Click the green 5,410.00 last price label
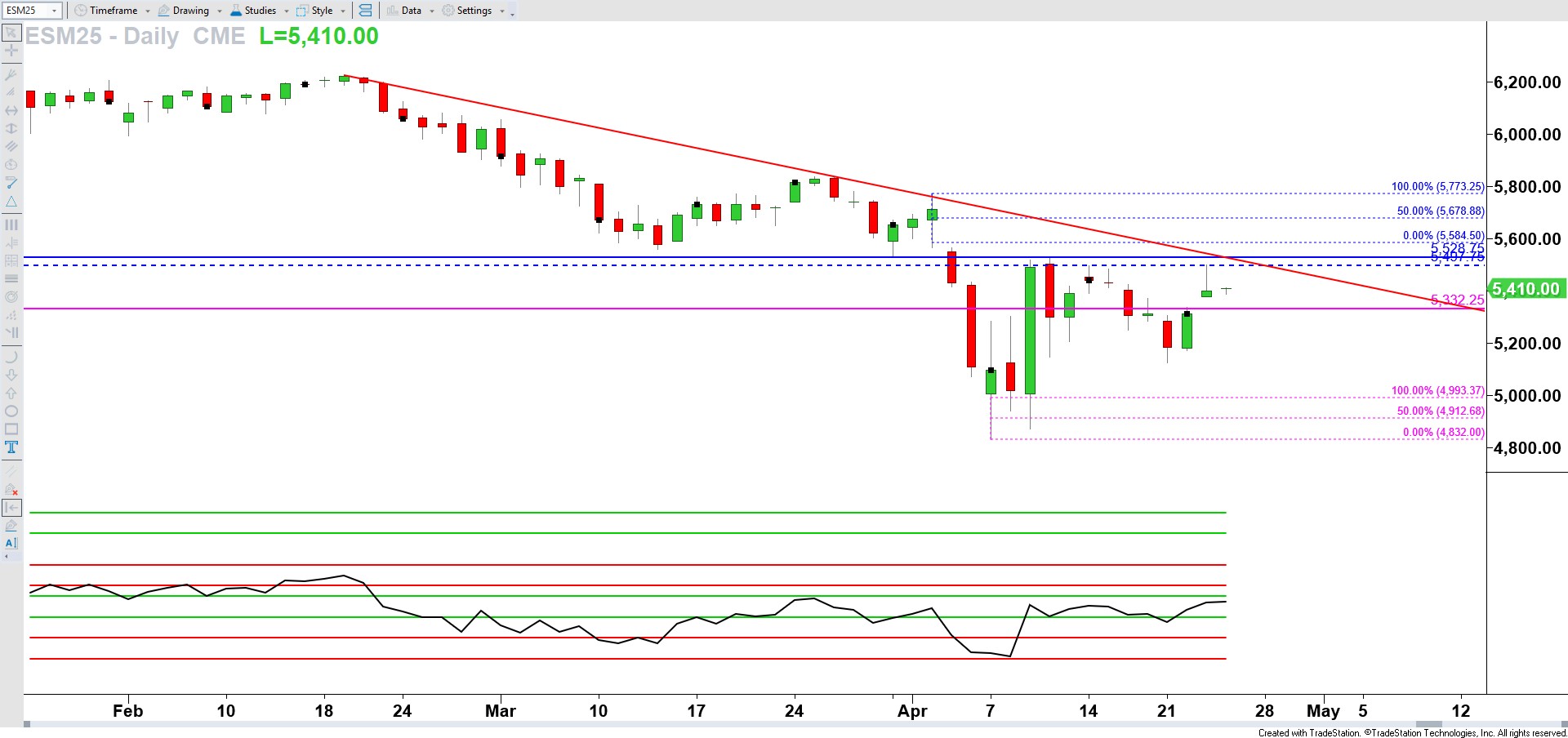This screenshot has width=1568, height=738. point(1526,289)
